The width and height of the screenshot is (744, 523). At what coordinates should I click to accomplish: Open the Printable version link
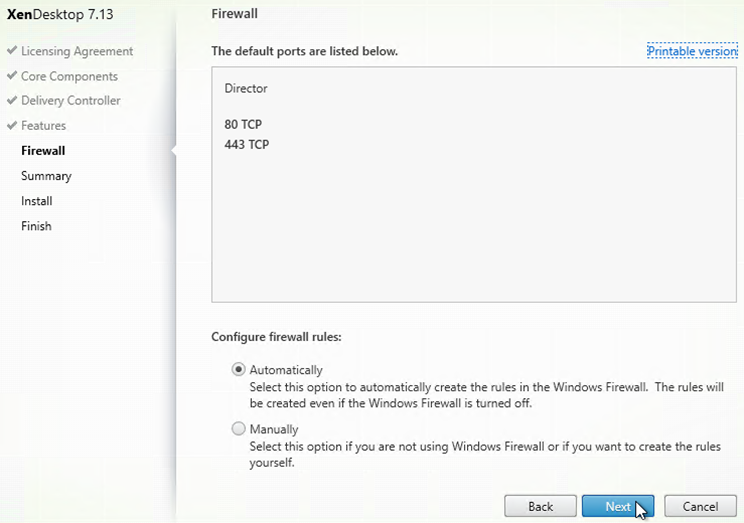click(692, 51)
